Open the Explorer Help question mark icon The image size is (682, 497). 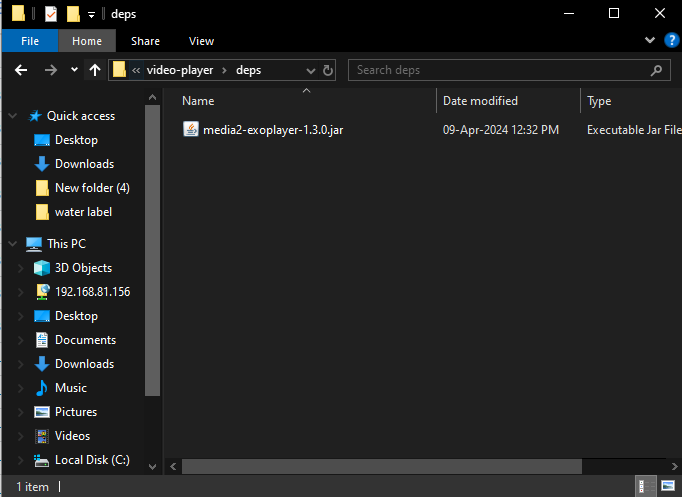click(x=670, y=41)
